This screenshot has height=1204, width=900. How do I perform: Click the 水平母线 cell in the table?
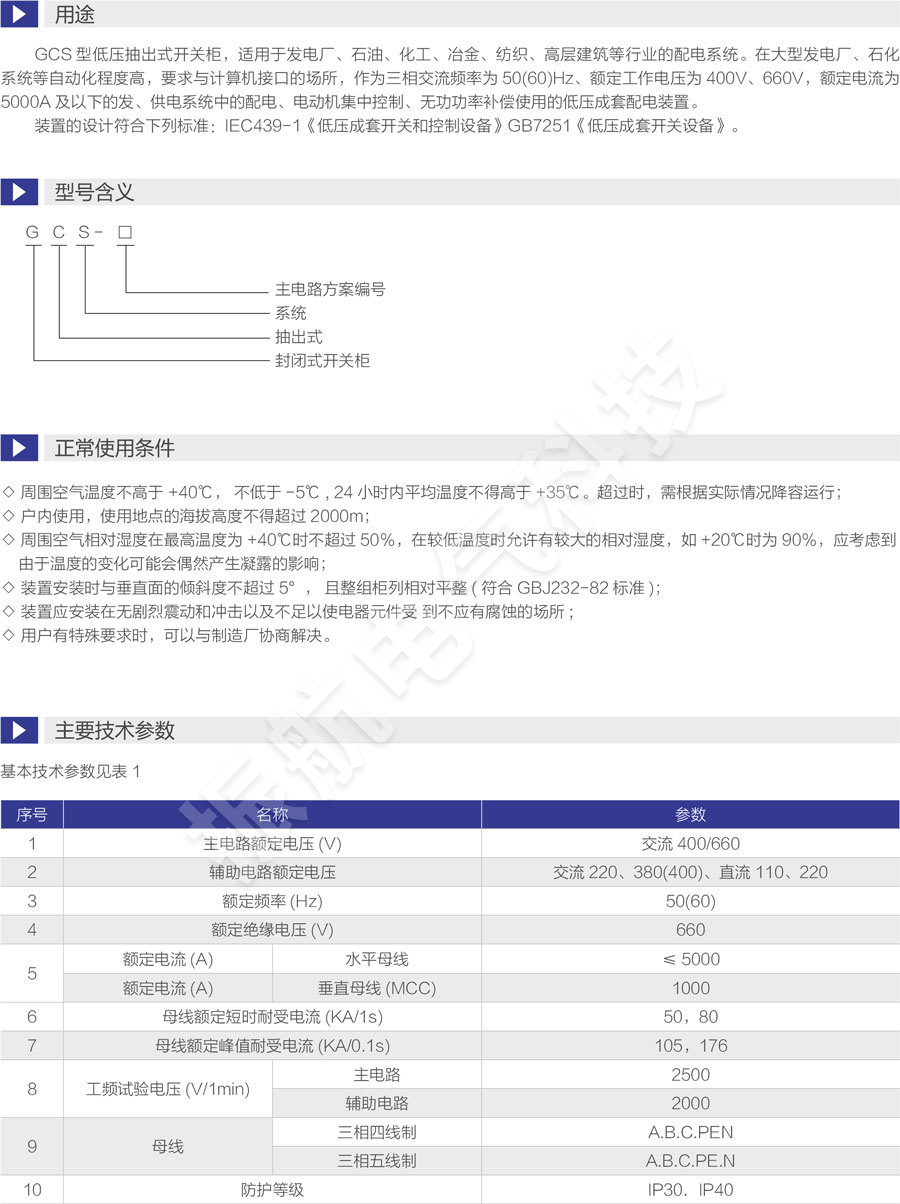point(377,959)
